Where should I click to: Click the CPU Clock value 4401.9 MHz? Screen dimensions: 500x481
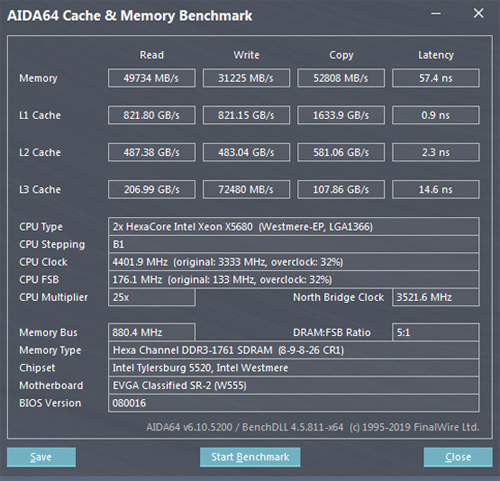[294, 262]
